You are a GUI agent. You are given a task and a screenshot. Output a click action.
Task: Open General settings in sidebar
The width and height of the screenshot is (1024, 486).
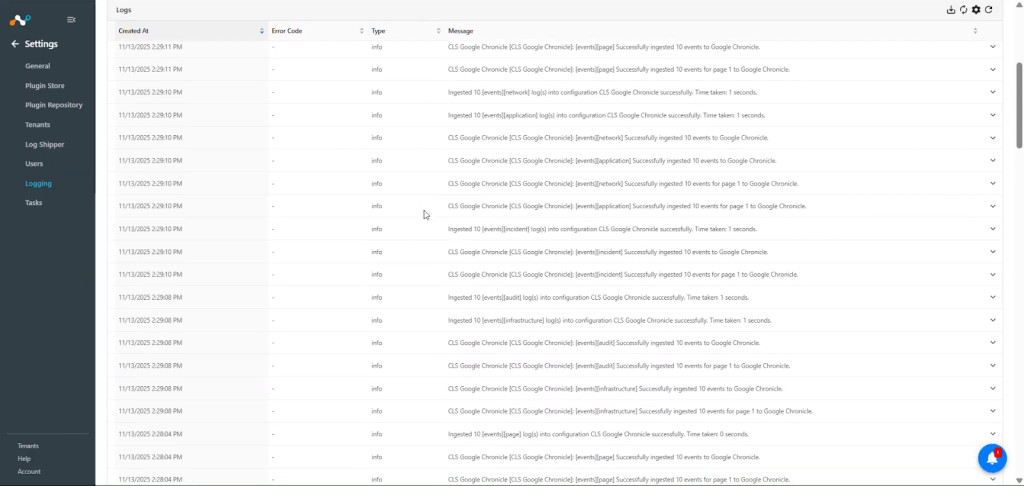coord(37,66)
